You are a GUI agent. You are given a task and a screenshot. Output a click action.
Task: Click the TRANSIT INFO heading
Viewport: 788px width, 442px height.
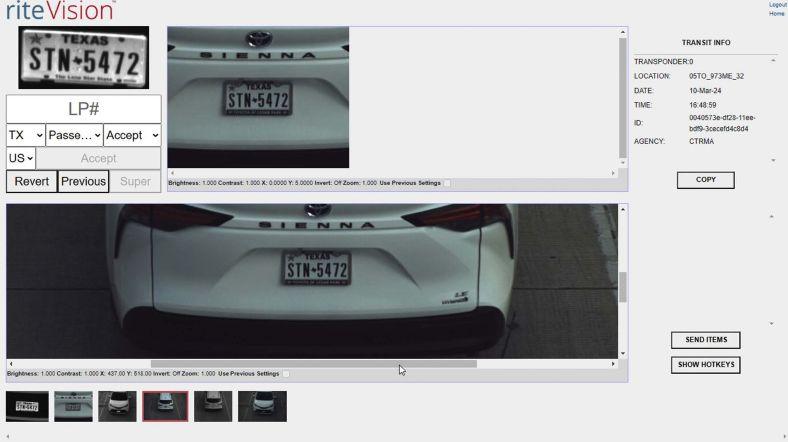706,43
